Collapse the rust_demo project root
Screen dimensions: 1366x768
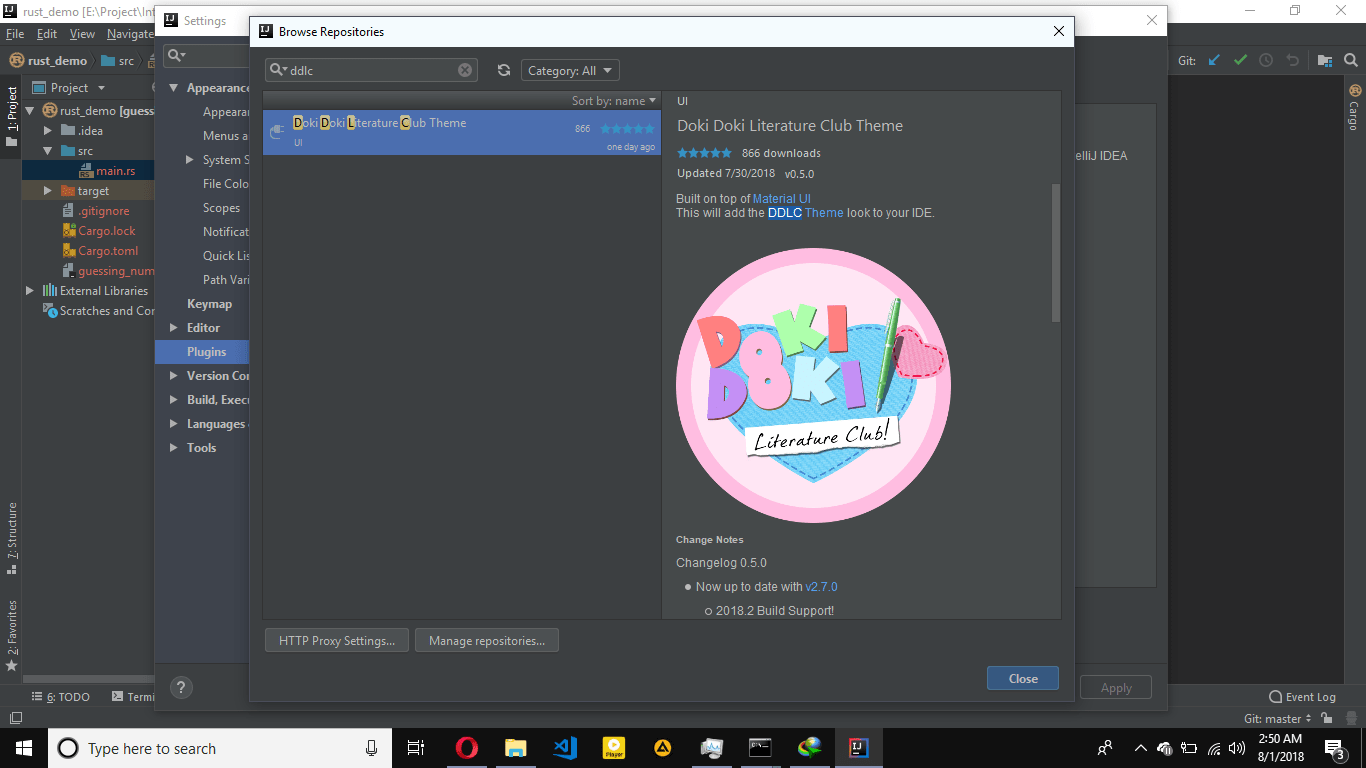pyautogui.click(x=30, y=111)
